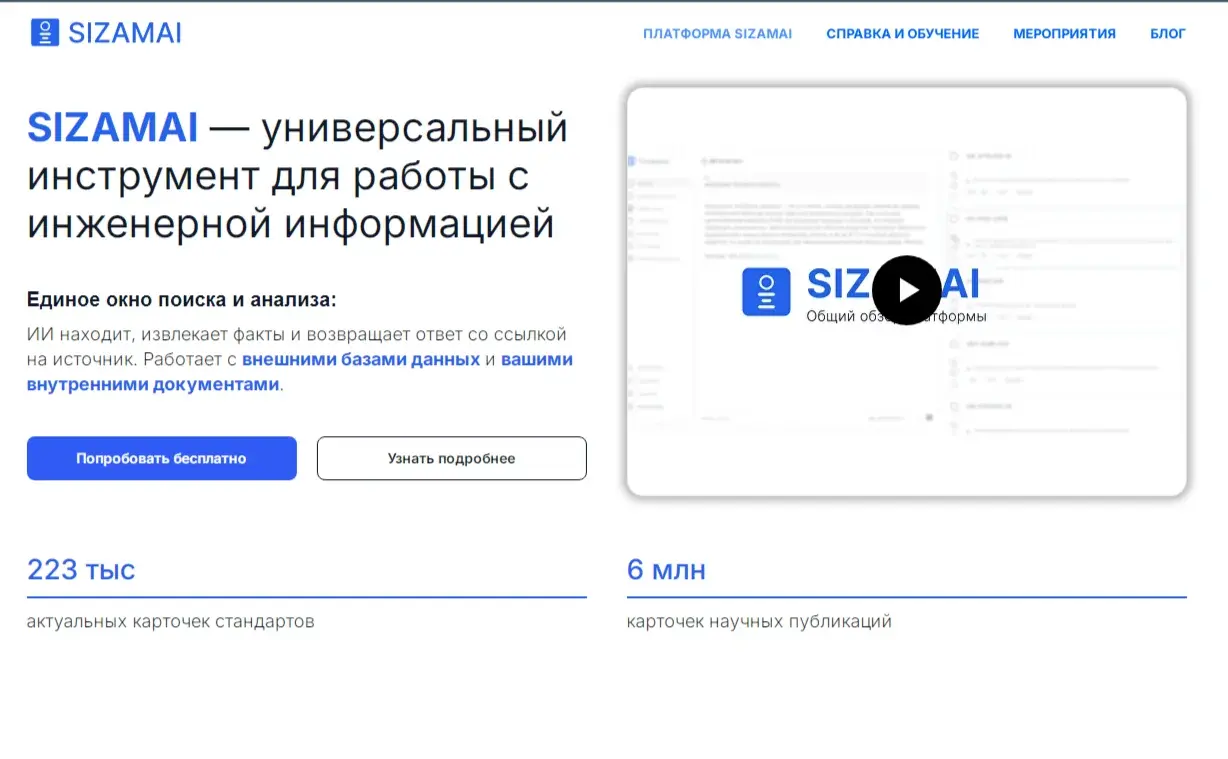The height and width of the screenshot is (759, 1228).
Task: Open the СПРАВКА И ОБУЧЕНИЕ menu item
Action: [x=902, y=34]
